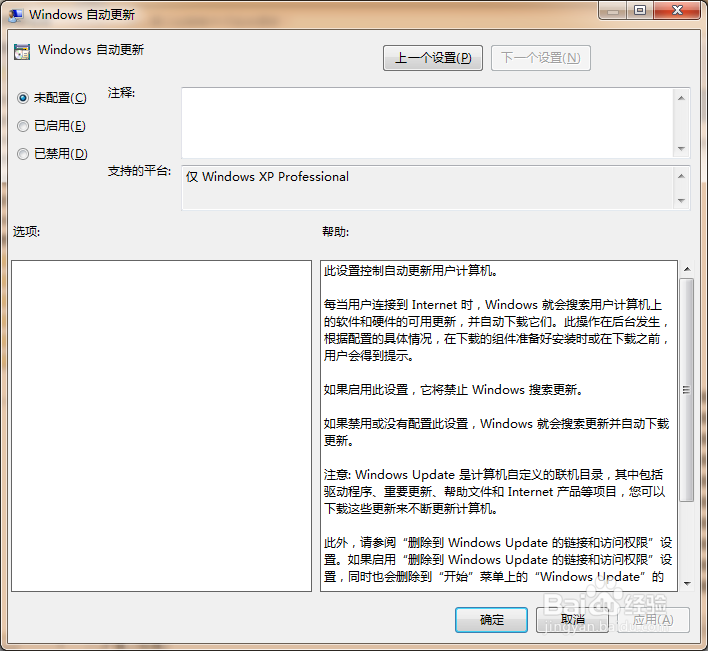This screenshot has height=651, width=708.
Task: Click the comment box scroll up arrow
Action: tap(681, 98)
